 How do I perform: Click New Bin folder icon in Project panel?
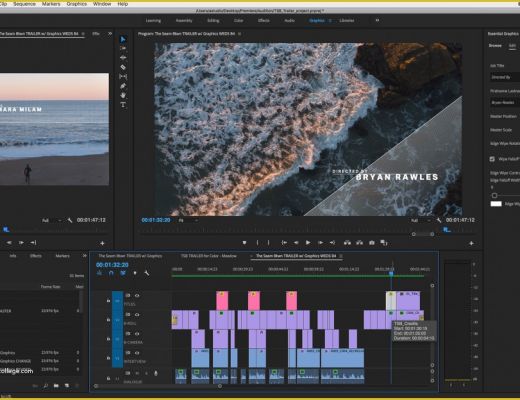pos(56,386)
